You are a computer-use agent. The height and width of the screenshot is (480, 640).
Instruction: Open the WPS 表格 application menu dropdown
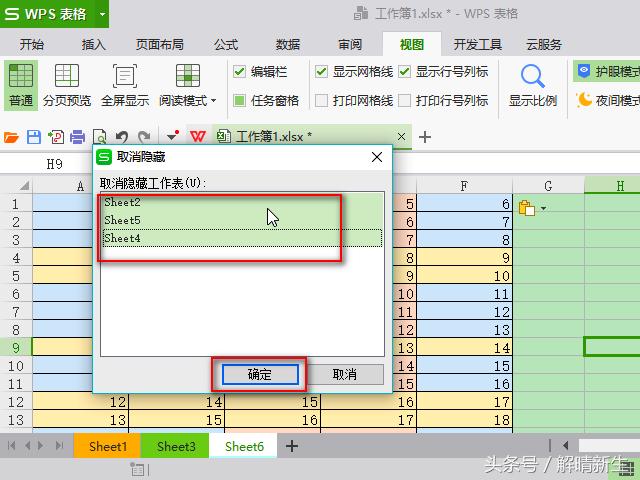(102, 14)
